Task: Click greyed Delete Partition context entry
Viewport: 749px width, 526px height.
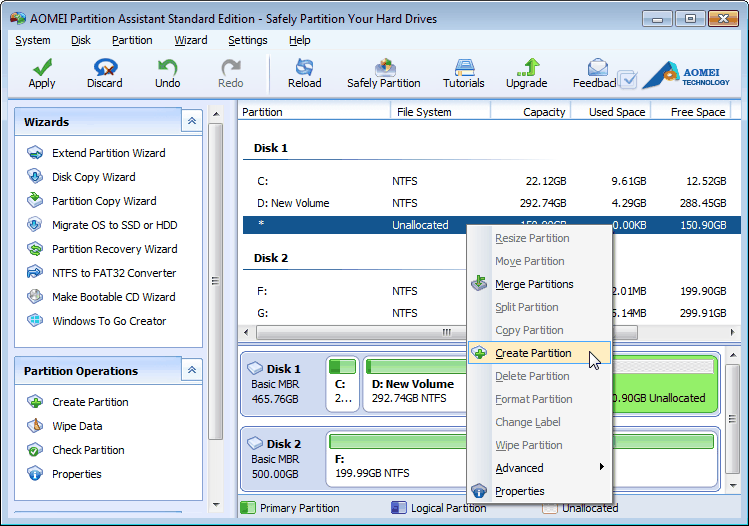Action: 539,376
